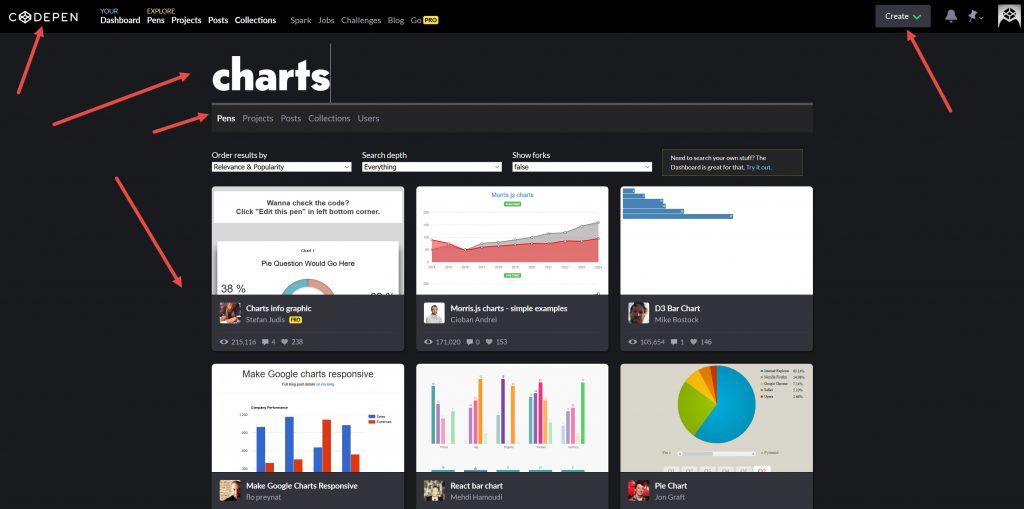This screenshot has width=1024, height=509.
Task: Click the pinned items pin icon
Action: (973, 16)
